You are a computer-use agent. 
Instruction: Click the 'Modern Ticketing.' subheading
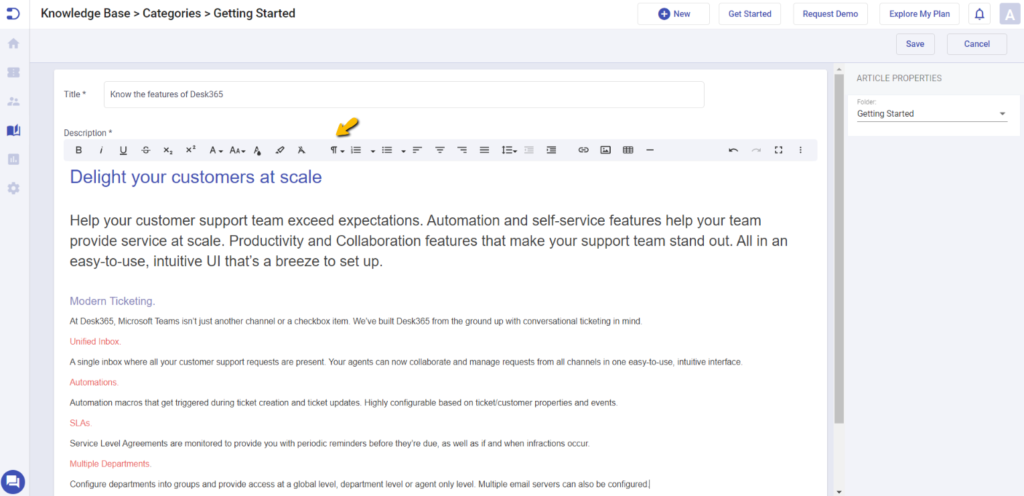[x=112, y=301]
